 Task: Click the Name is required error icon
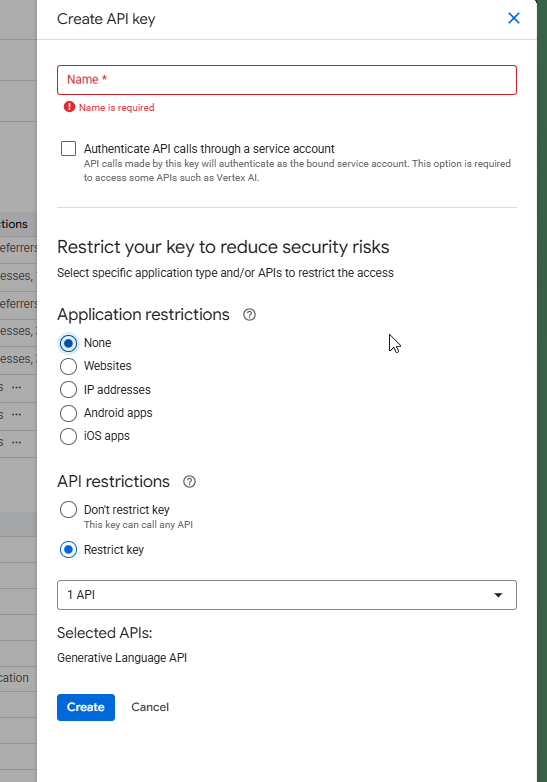coord(69,107)
